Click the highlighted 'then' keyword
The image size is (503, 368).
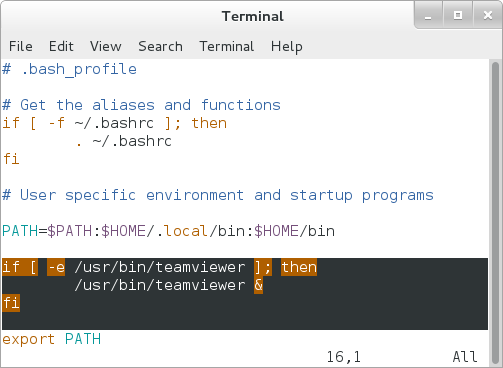pyautogui.click(x=299, y=267)
